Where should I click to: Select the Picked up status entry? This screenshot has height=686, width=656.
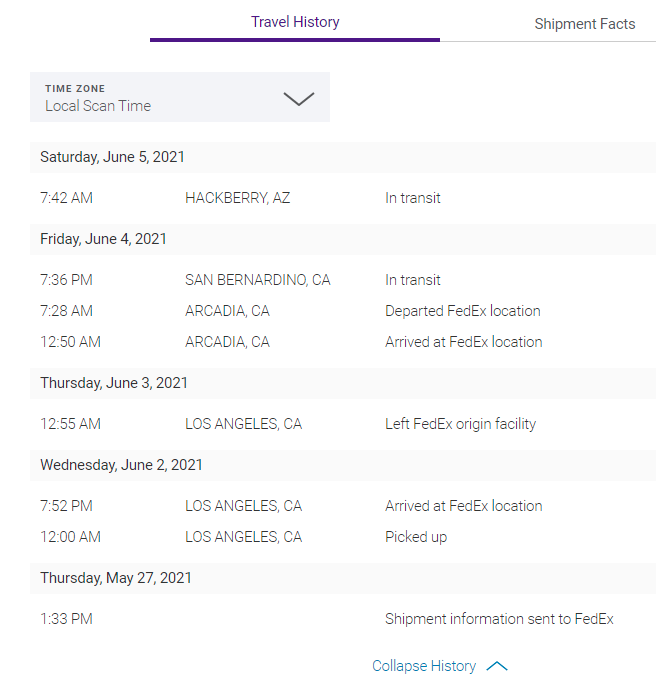pos(416,537)
